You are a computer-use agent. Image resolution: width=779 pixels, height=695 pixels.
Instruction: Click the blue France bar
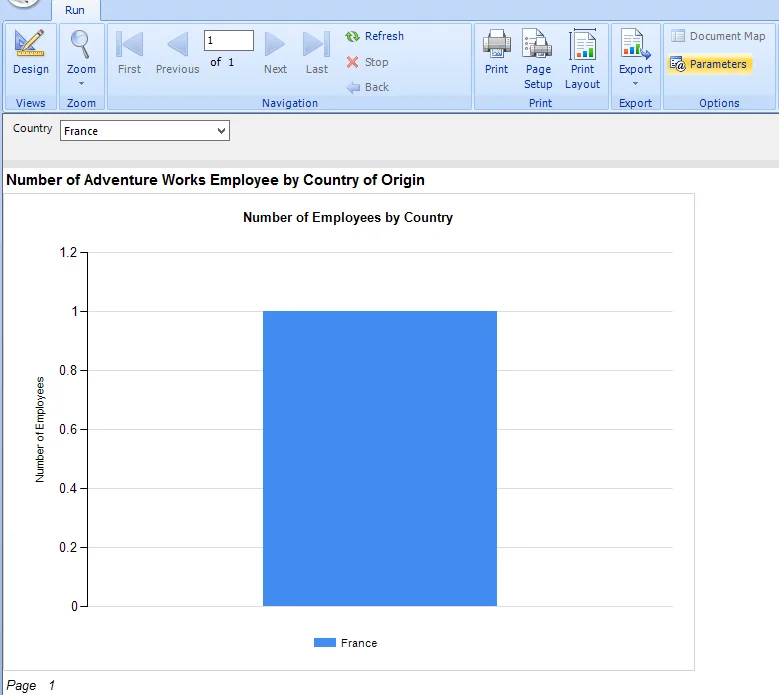(x=380, y=458)
